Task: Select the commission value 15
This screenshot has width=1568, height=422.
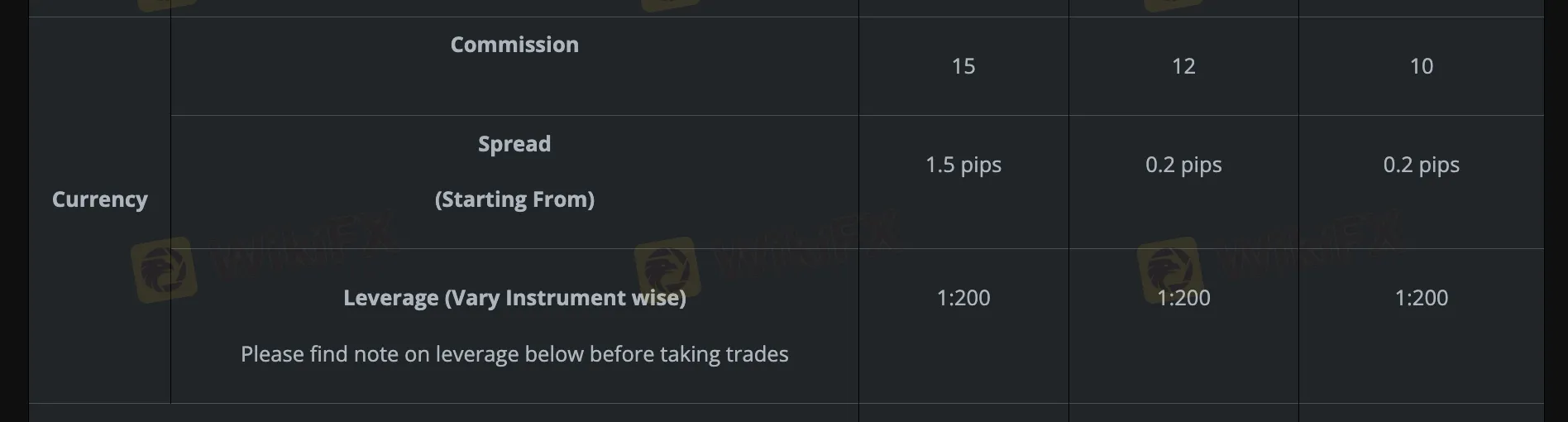Action: [963, 66]
